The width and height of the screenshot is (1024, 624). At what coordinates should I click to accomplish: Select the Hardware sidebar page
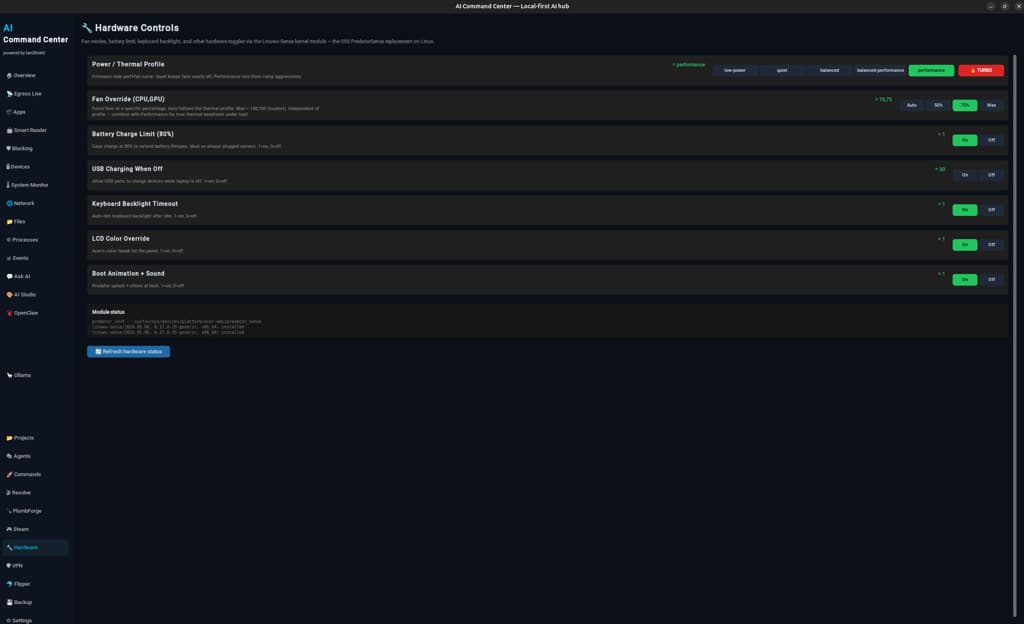[35, 548]
